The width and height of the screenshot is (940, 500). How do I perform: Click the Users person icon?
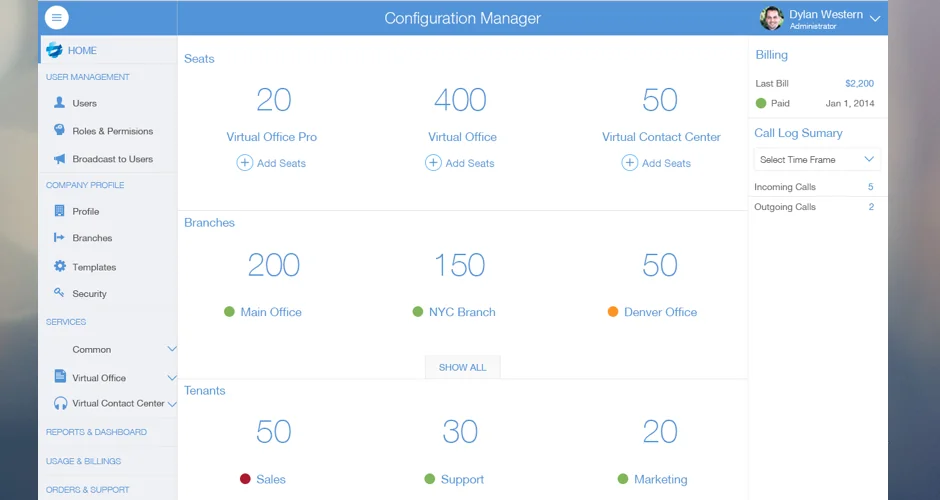pyautogui.click(x=59, y=103)
